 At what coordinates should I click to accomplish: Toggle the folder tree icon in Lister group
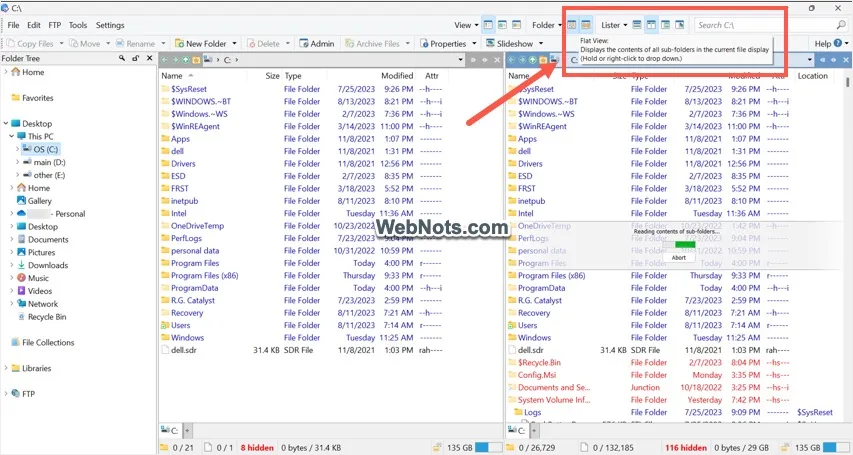pos(665,25)
